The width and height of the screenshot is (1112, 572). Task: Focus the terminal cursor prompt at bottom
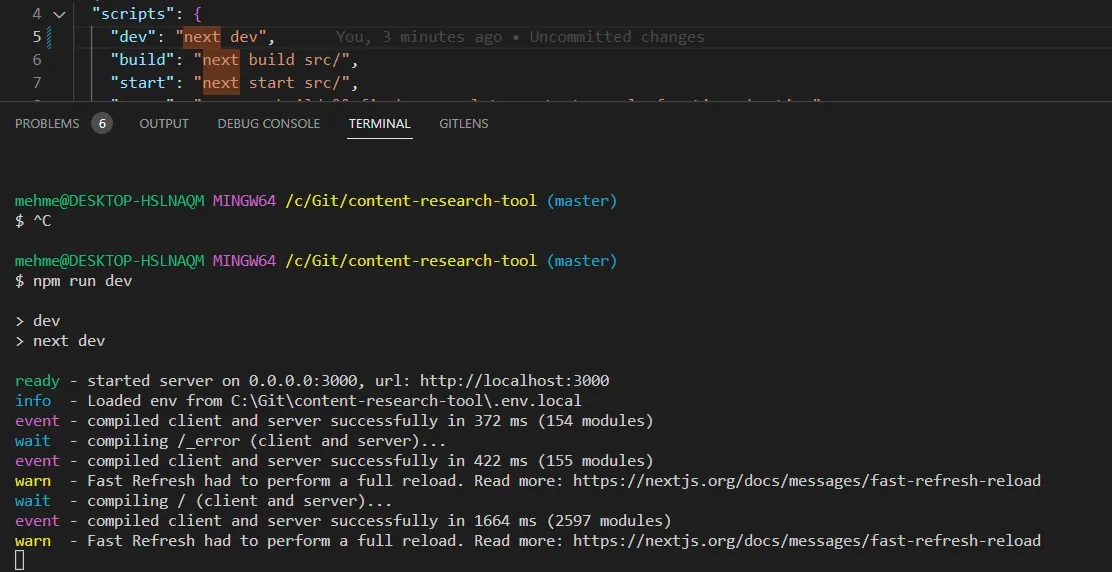pos(20,561)
